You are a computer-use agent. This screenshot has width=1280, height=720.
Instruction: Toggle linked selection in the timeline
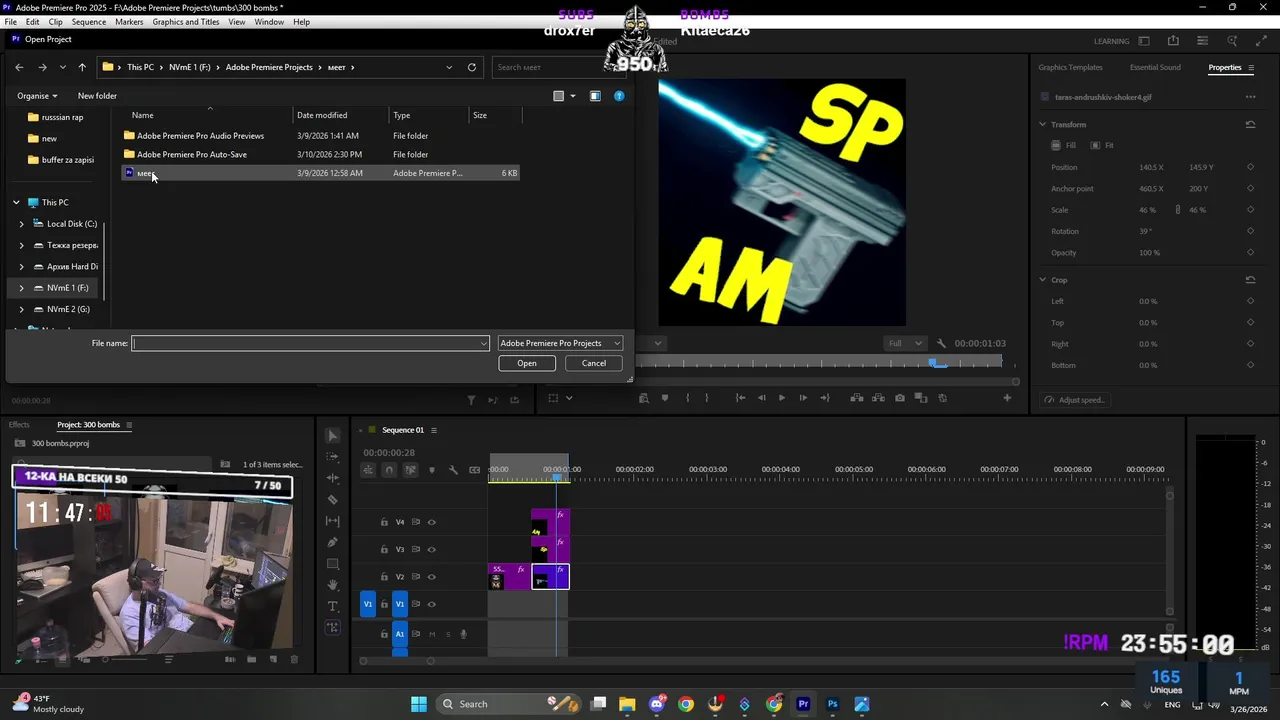click(410, 470)
